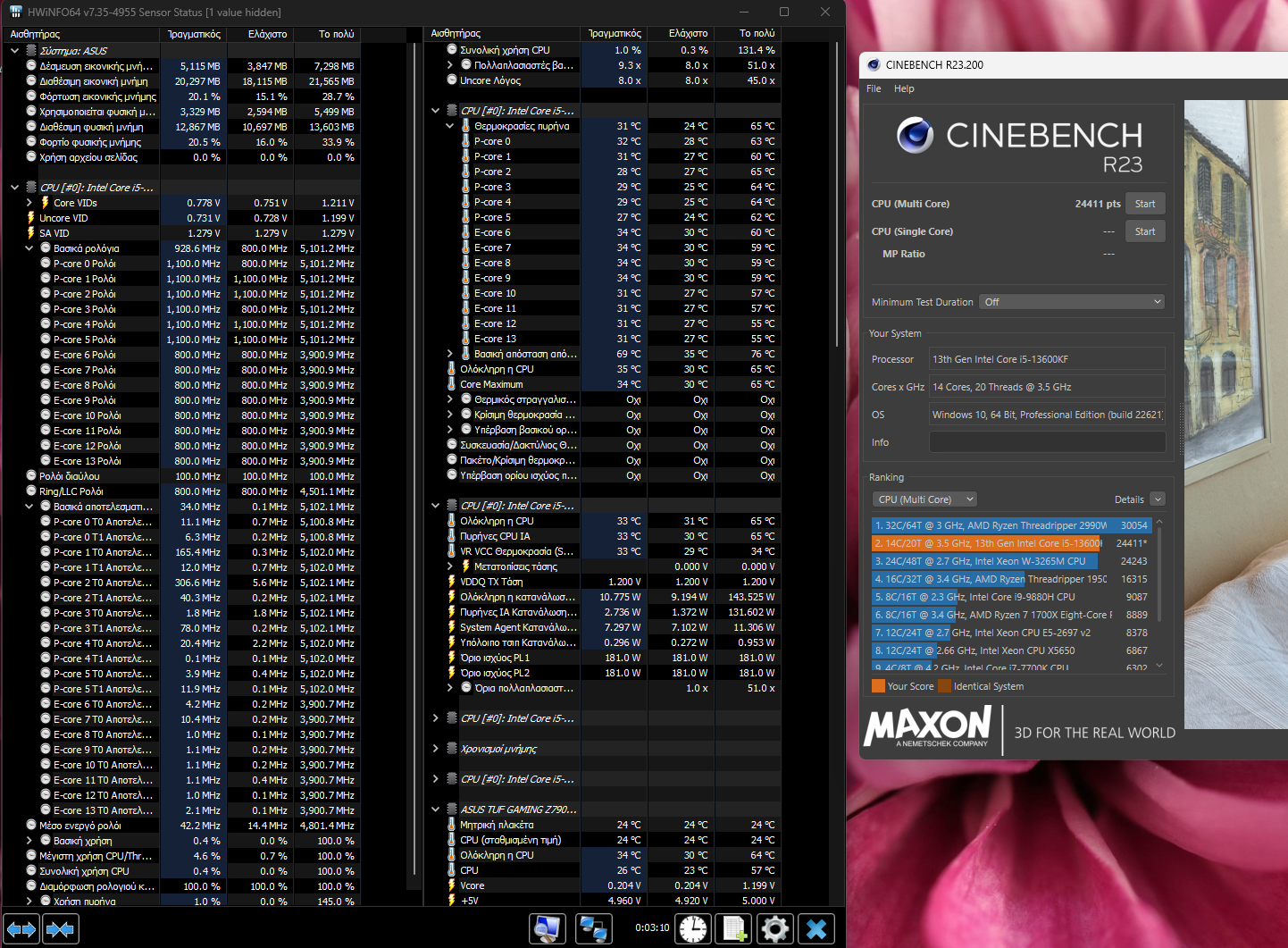This screenshot has height=948, width=1288.
Task: Select ranking row Intel Xeon W-3265M CPU
Action: pos(1011,561)
